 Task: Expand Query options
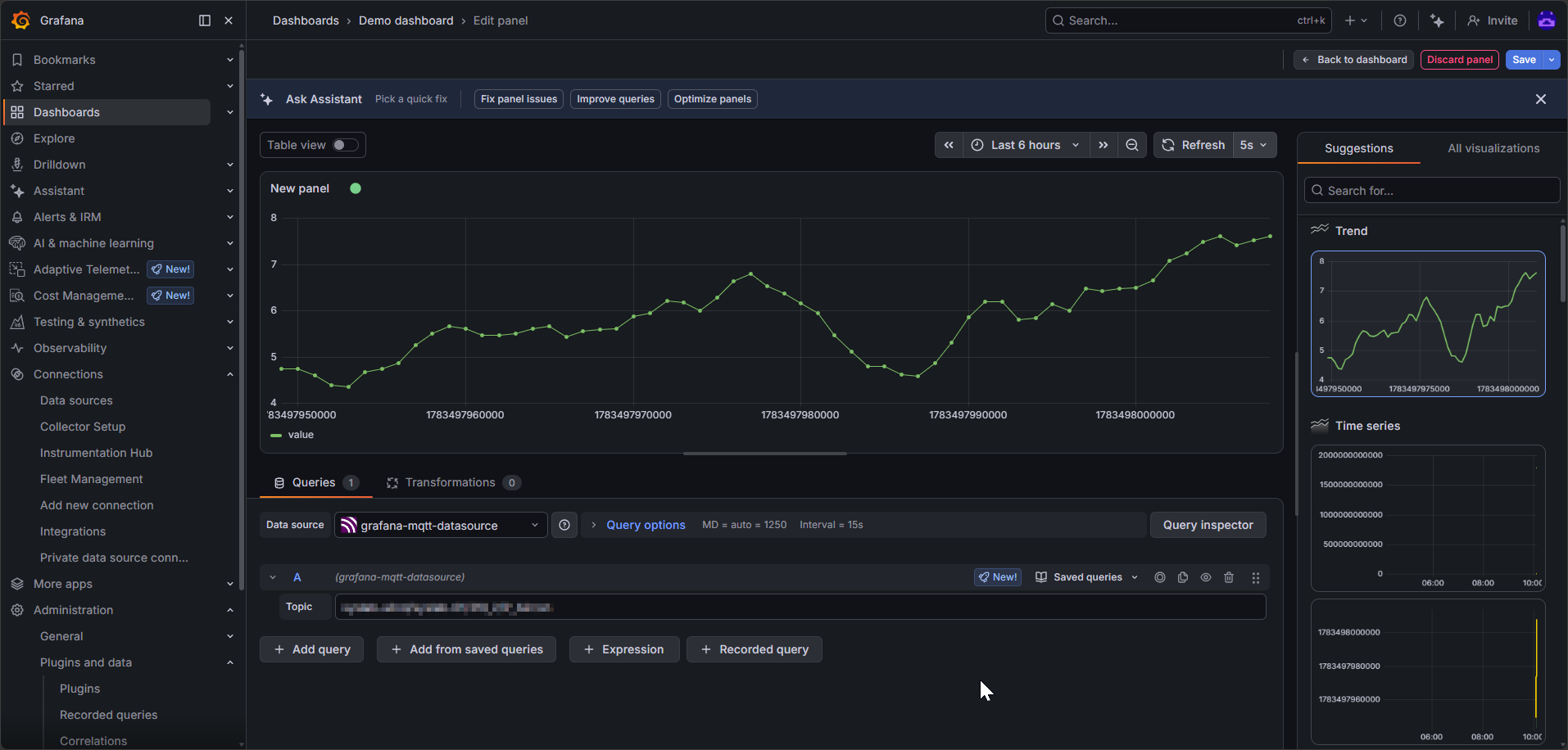coord(646,525)
